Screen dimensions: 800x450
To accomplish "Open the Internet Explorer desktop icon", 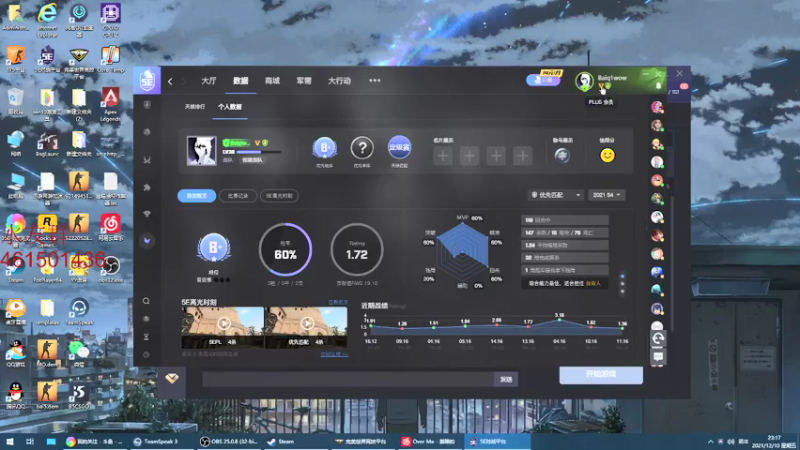I will [x=47, y=20].
